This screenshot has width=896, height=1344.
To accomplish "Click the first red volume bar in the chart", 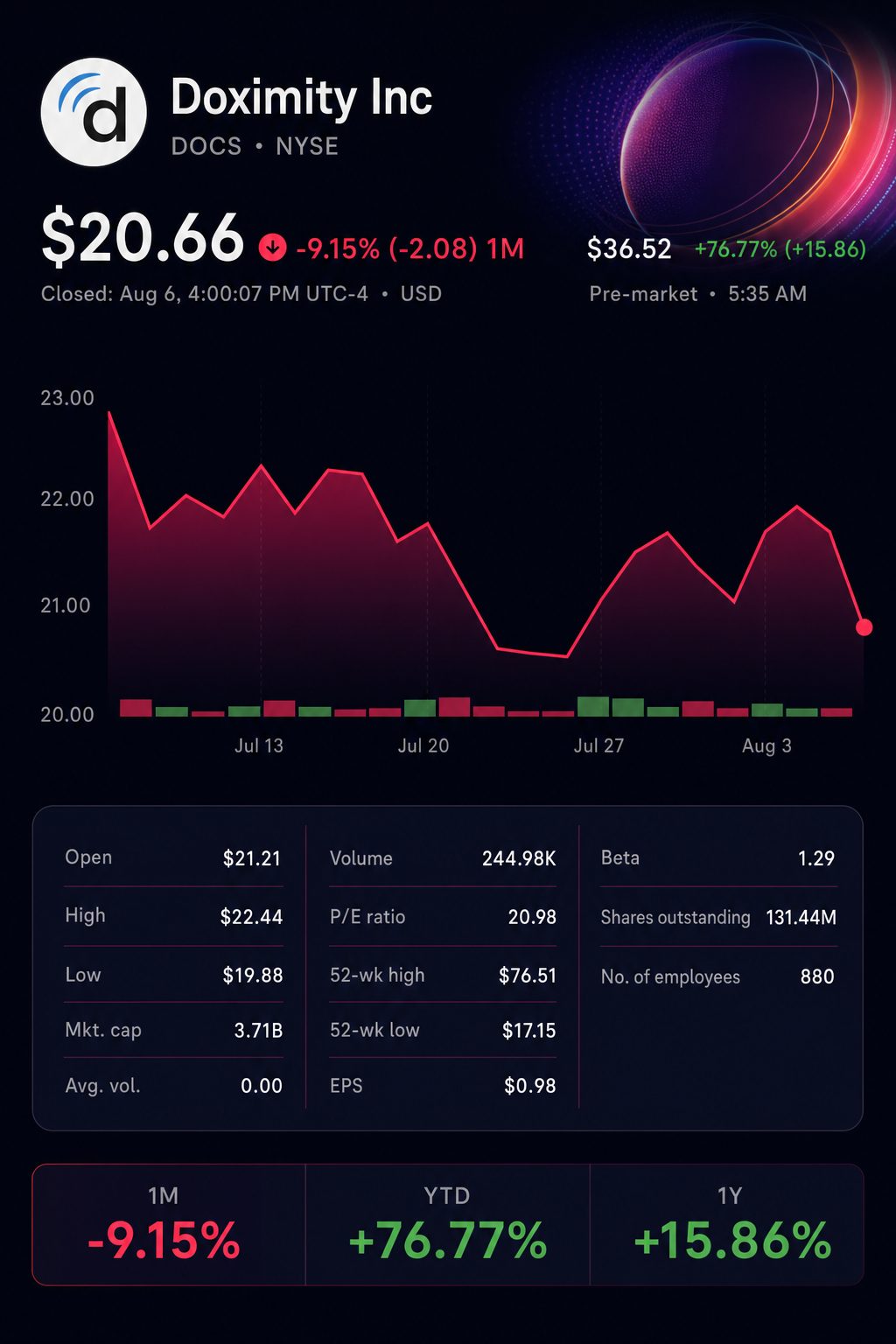I will 136,708.
